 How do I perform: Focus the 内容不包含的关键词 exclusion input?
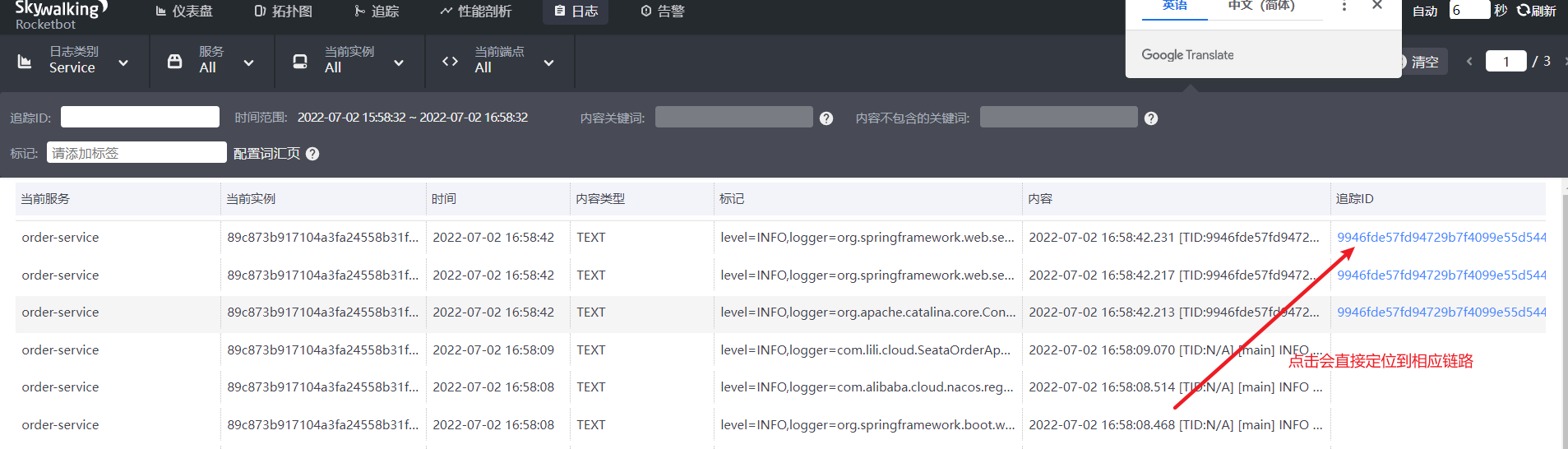(x=1058, y=117)
